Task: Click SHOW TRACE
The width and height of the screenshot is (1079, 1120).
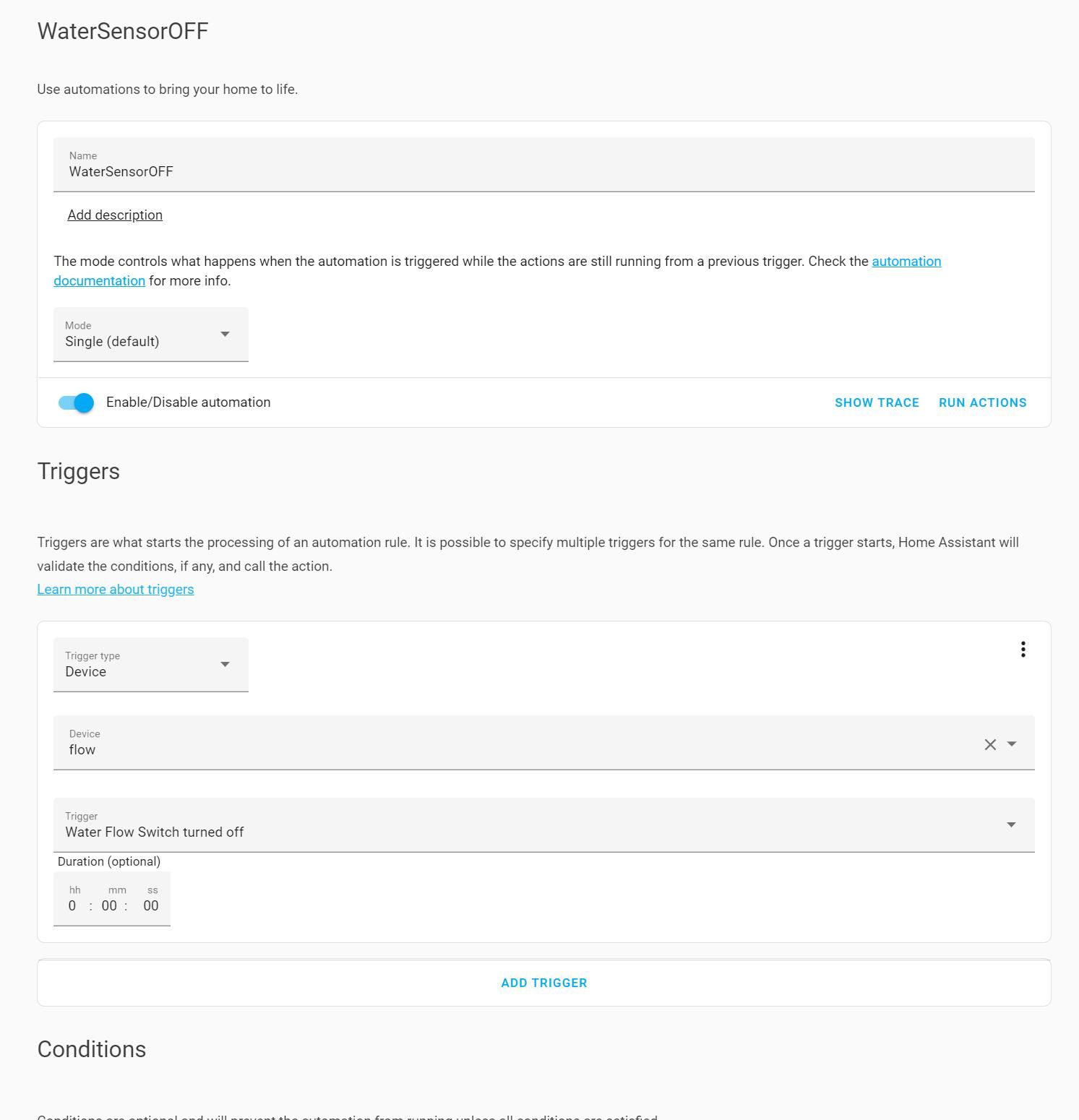Action: click(x=877, y=402)
